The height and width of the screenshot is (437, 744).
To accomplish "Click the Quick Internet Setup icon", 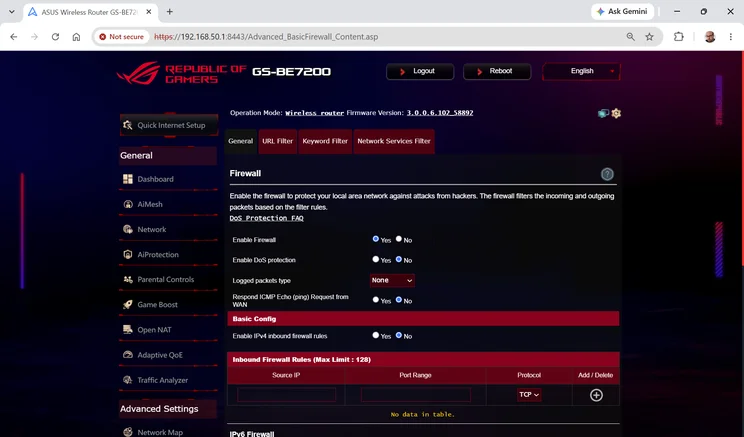I will pyautogui.click(x=128, y=125).
